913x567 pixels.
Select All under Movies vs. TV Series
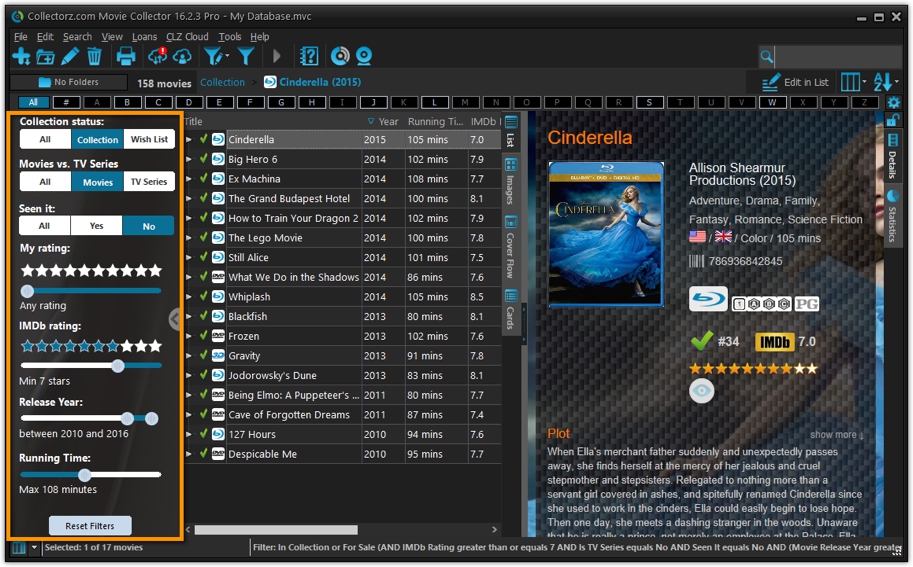coord(45,182)
